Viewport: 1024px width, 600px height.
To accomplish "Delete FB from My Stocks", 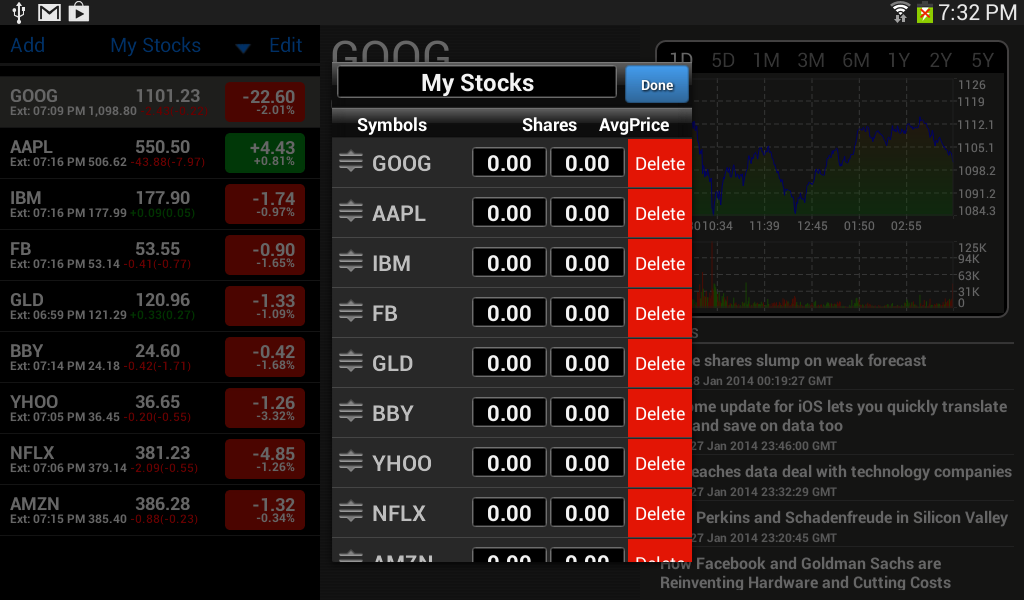I will point(660,313).
